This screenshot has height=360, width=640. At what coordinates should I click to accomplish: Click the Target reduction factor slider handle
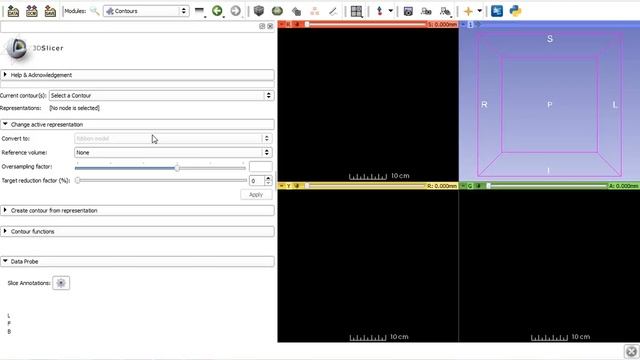pos(78,180)
